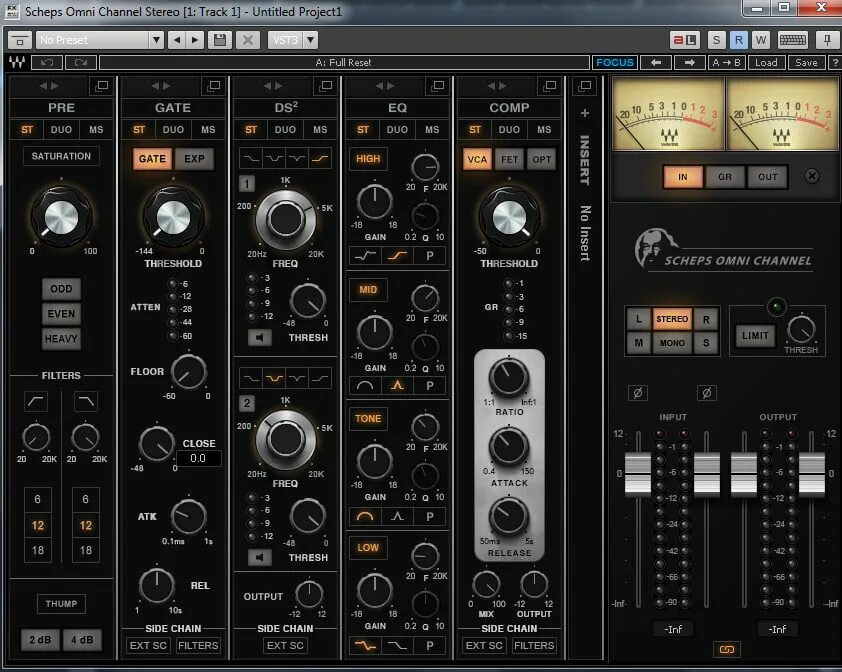The image size is (842, 672).
Task: Click the A→B compare button
Action: [x=728, y=61]
